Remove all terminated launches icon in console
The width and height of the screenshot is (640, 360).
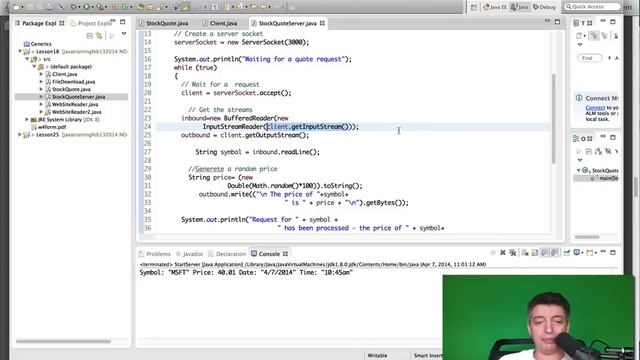(x=513, y=253)
